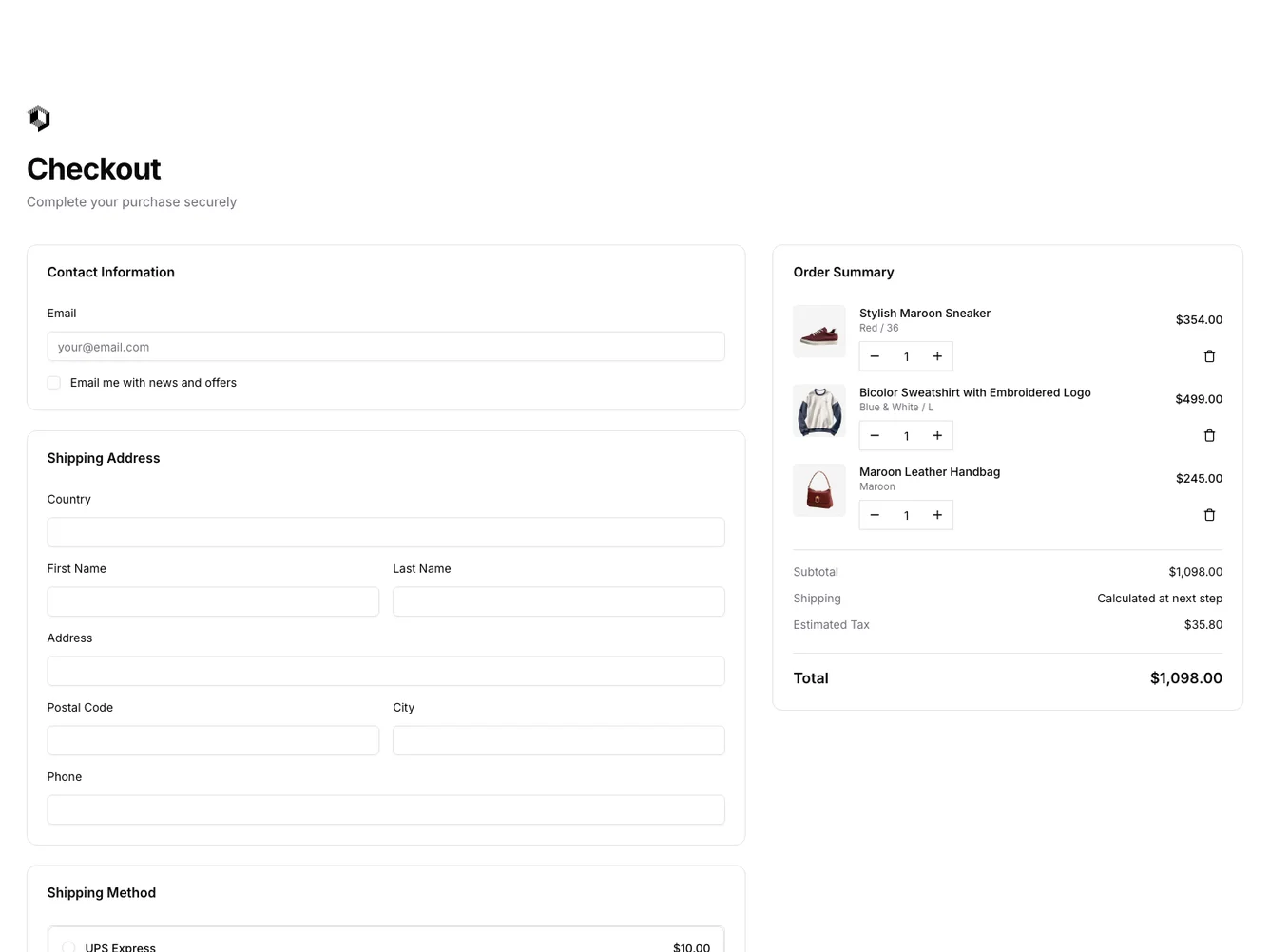Open the Country selection field
Image resolution: width=1270 pixels, height=952 pixels.
(385, 532)
